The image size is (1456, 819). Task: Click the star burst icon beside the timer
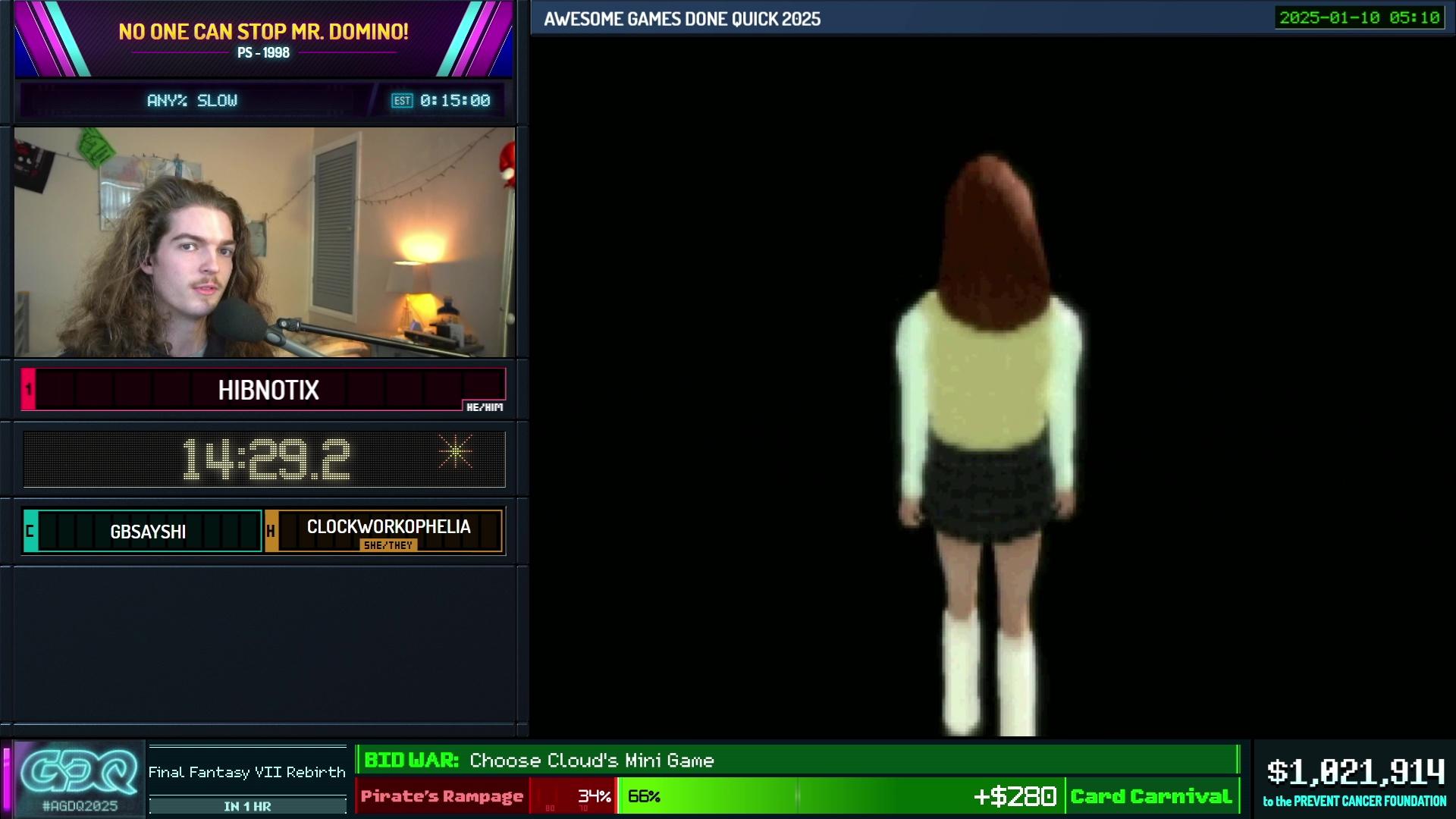pos(455,453)
